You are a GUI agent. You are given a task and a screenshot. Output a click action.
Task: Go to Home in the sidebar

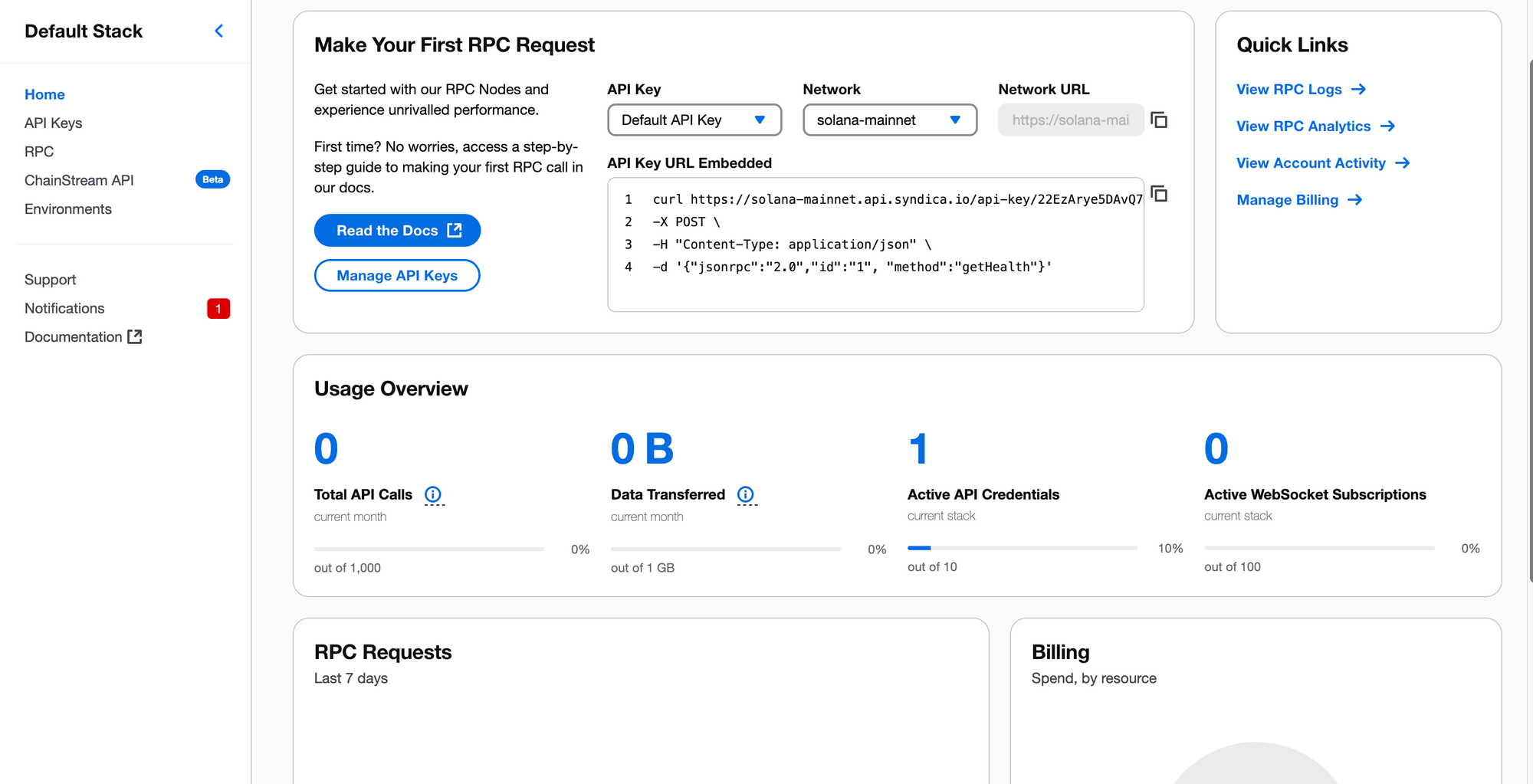(44, 94)
